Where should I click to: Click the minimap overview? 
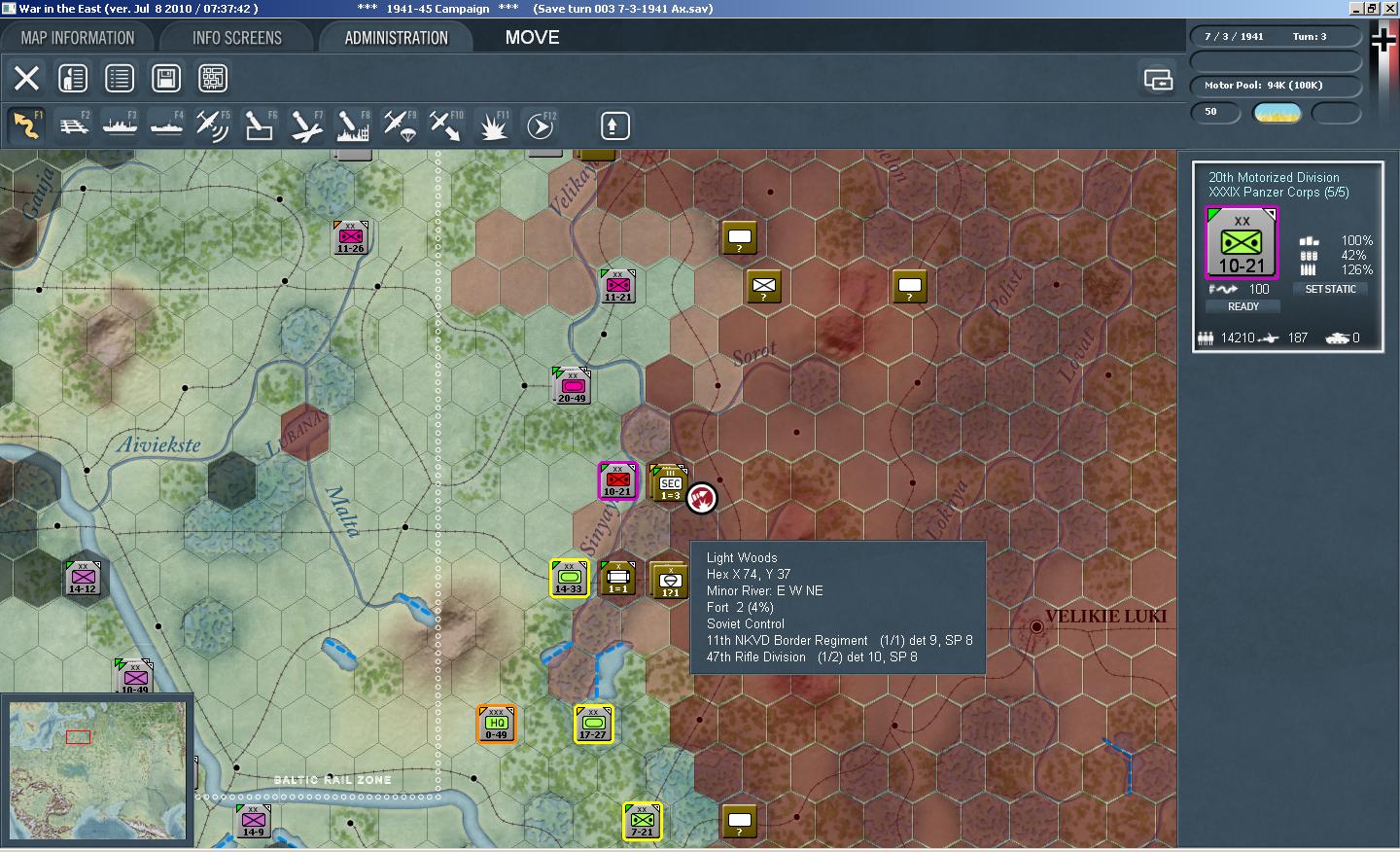[x=97, y=770]
